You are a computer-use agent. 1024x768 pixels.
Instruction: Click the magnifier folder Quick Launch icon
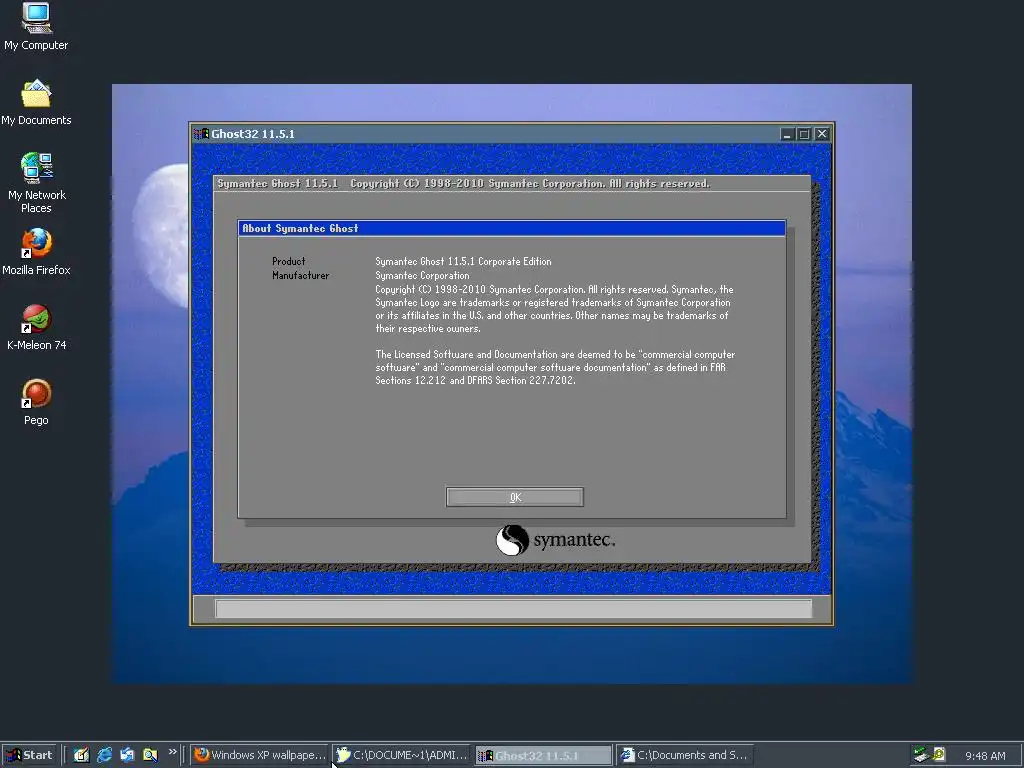point(150,755)
